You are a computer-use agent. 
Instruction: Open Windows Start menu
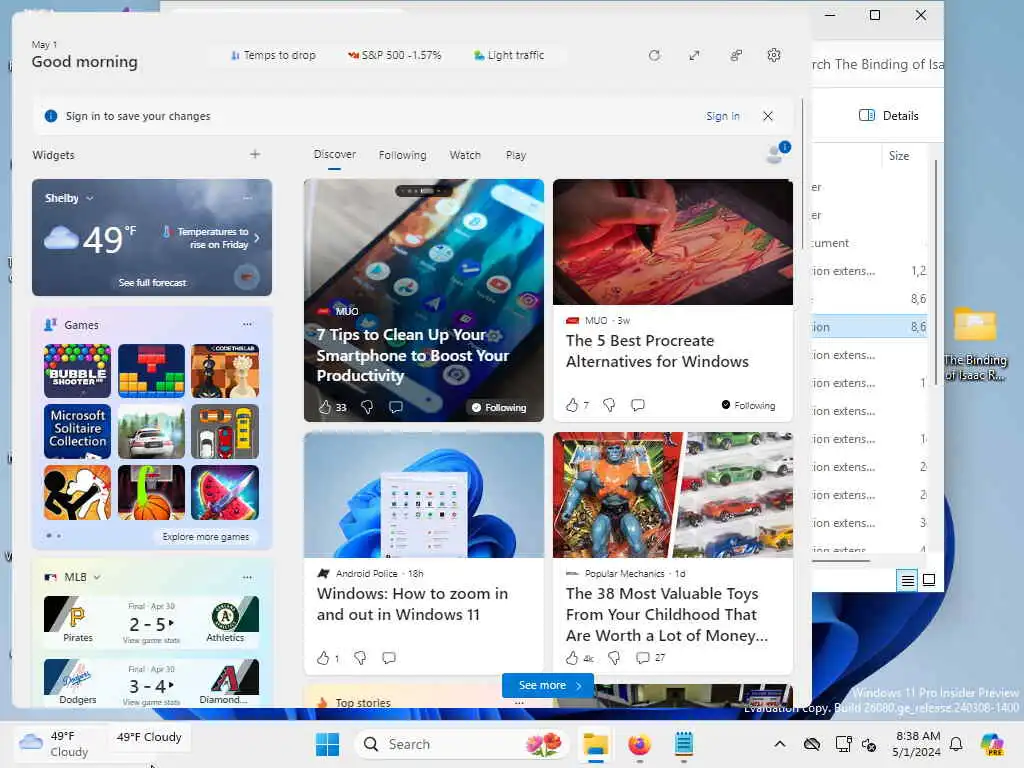coord(327,744)
